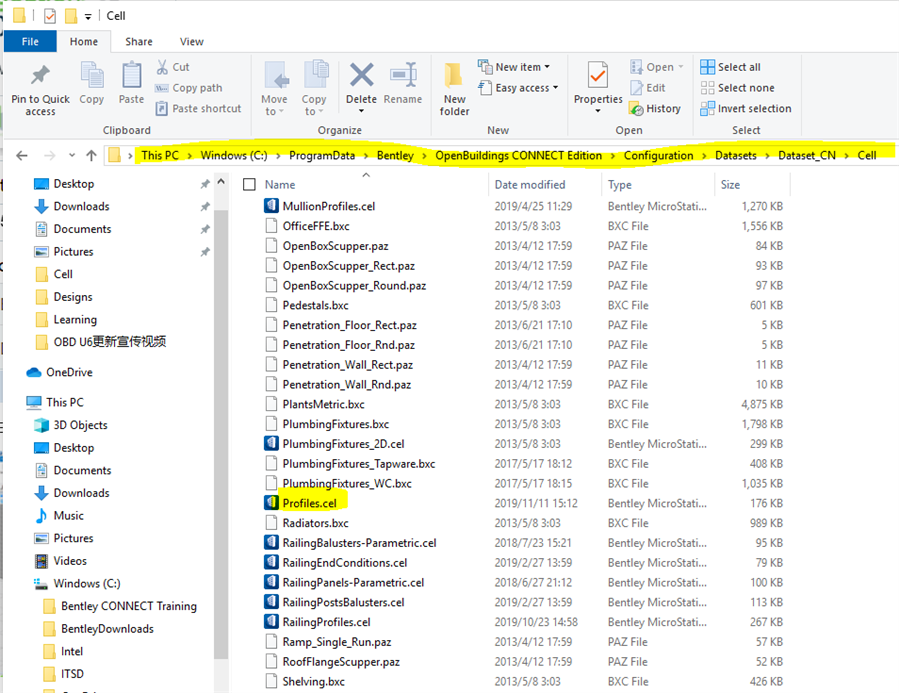The height and width of the screenshot is (693, 899).
Task: Click the Paste clipboard icon
Action: point(131,76)
